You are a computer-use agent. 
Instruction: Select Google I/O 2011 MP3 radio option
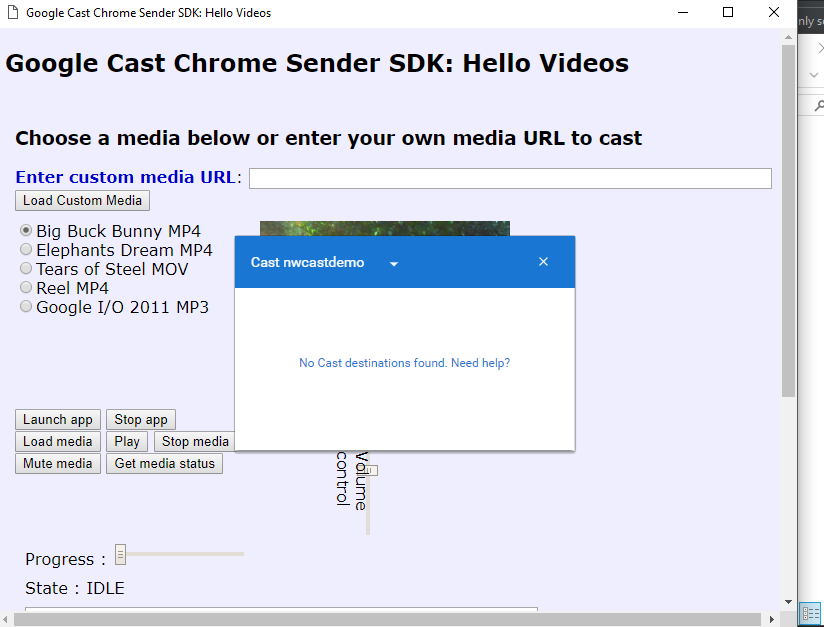point(26,306)
